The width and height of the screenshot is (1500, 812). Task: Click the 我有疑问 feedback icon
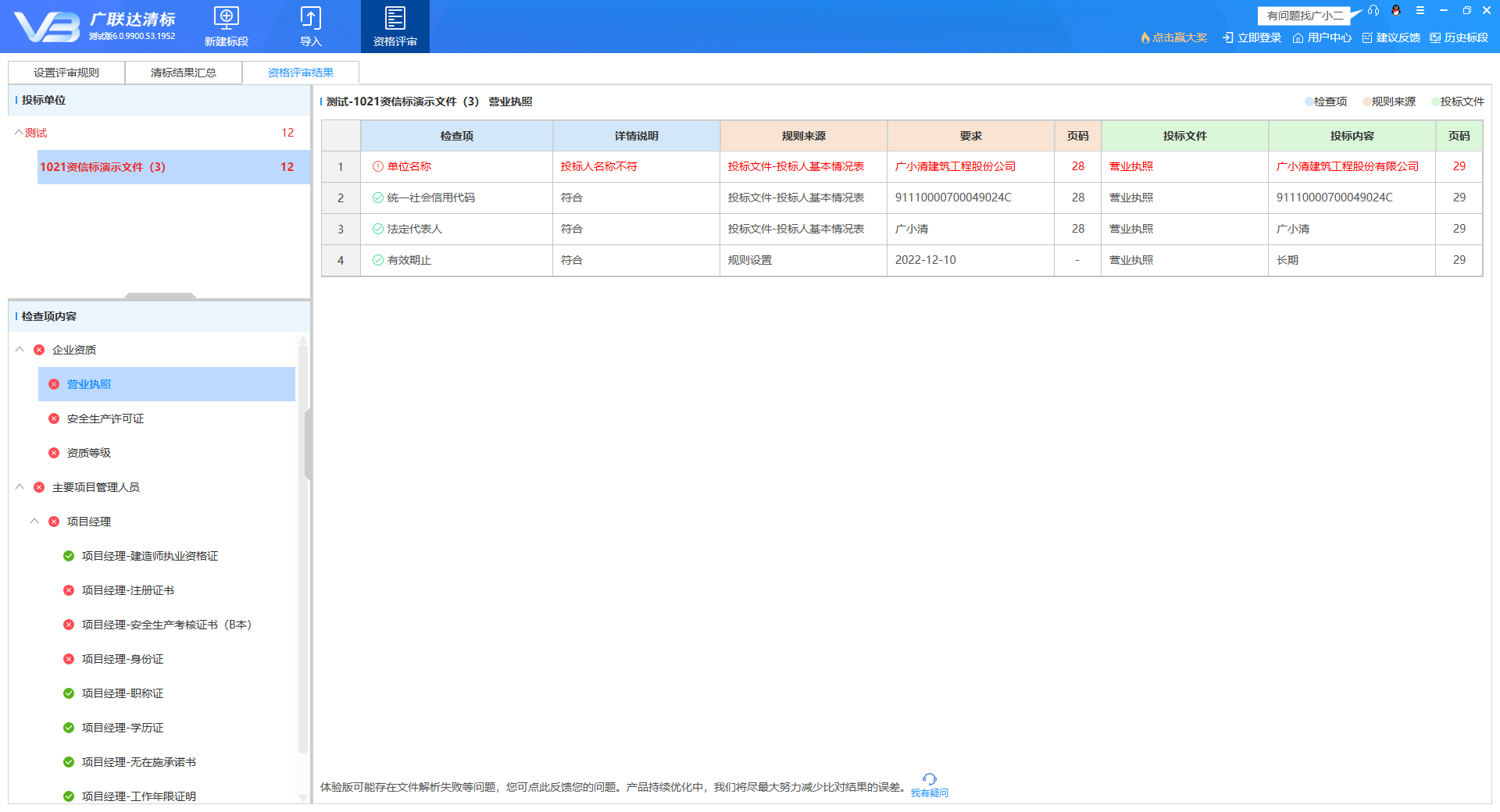930,785
